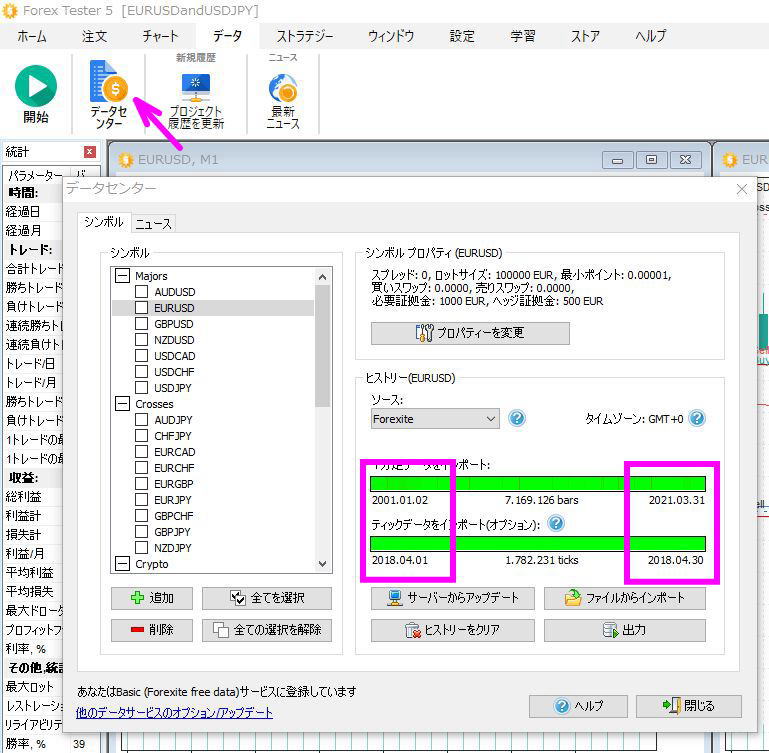Click ファイルからインポート button
Viewport: 769px width, 753px height.
[624, 598]
